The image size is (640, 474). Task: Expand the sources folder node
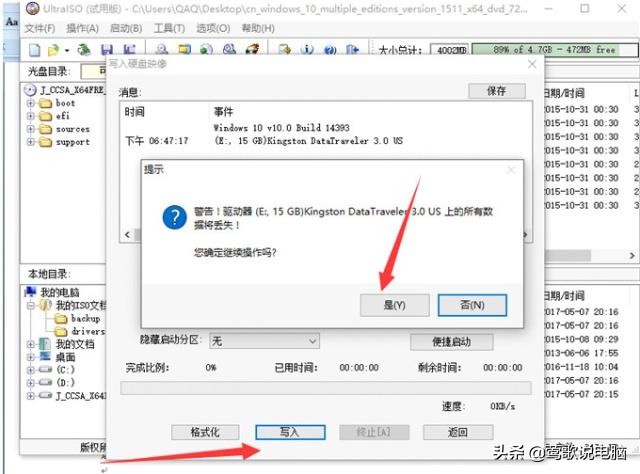click(31, 129)
